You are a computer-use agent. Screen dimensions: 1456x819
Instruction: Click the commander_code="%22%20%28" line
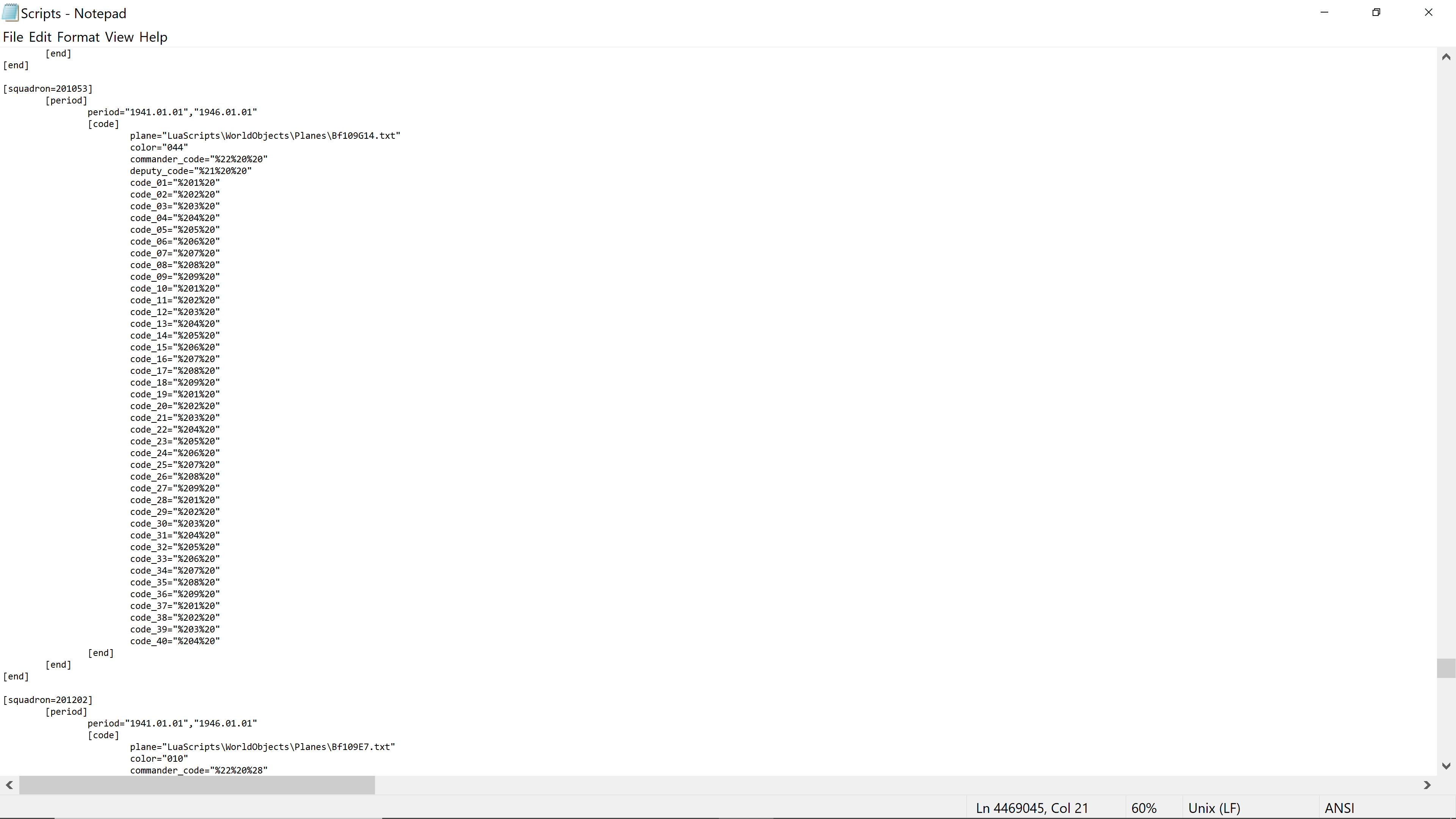pos(199,770)
